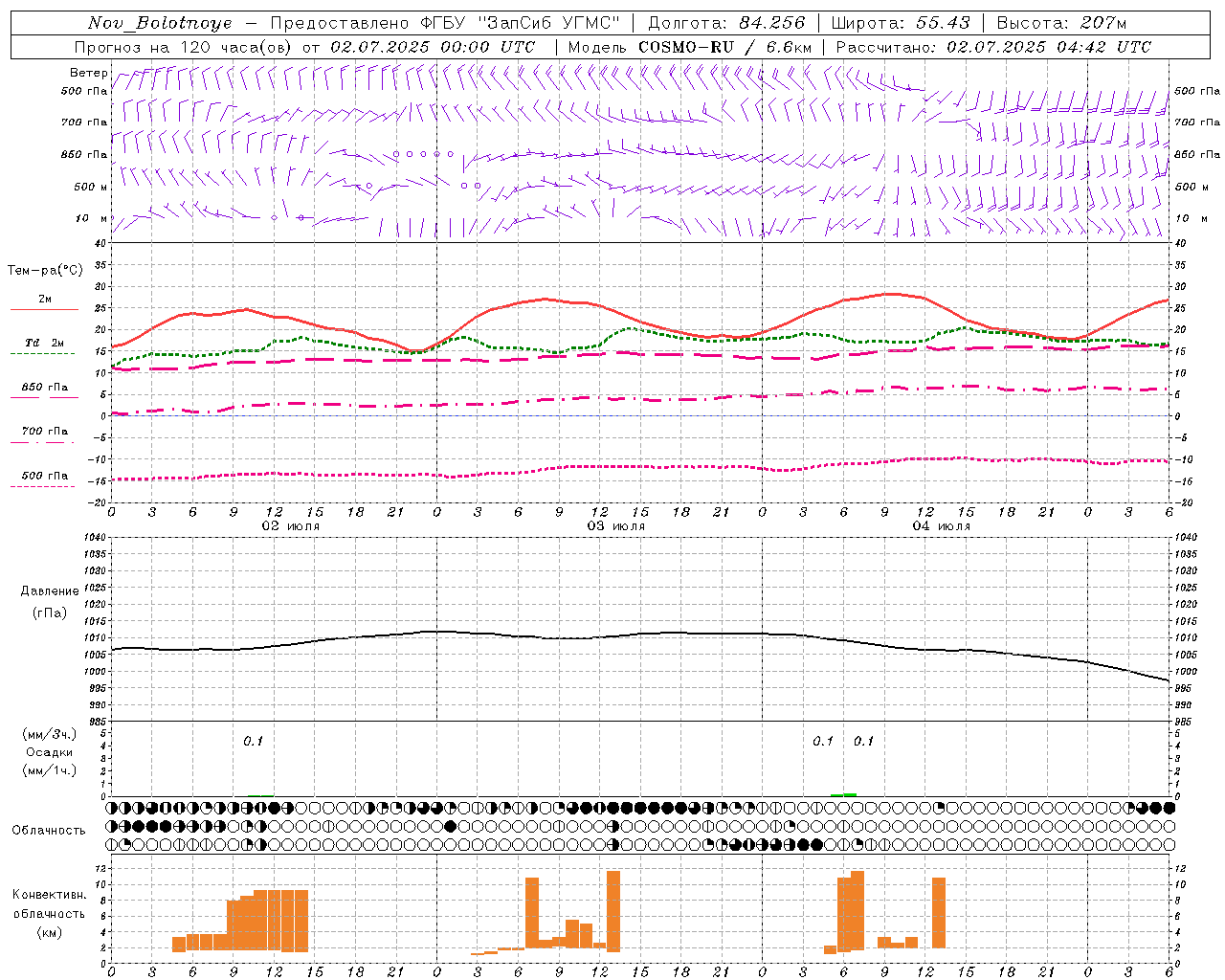
Task: Click the (мм/3ч.) precipitation unit label
Action: click(50, 734)
